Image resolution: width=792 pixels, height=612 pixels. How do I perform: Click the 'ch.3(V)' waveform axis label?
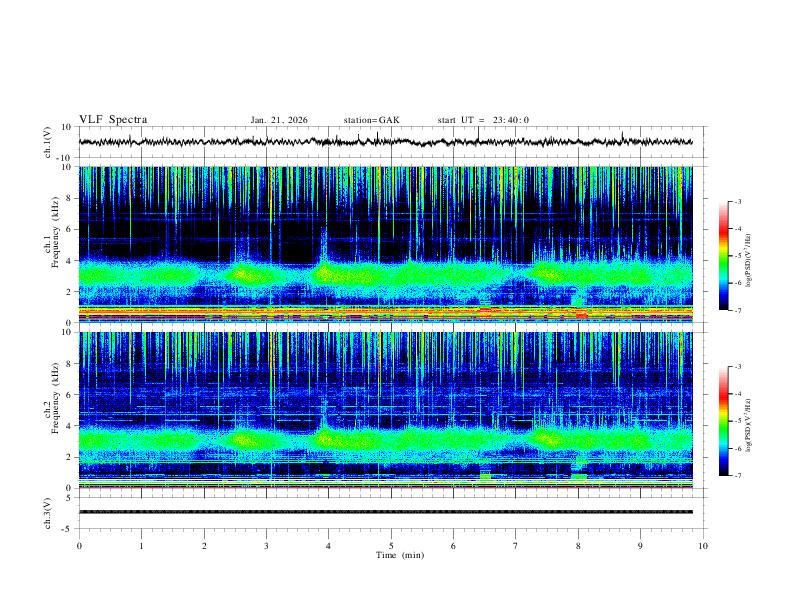pos(48,513)
